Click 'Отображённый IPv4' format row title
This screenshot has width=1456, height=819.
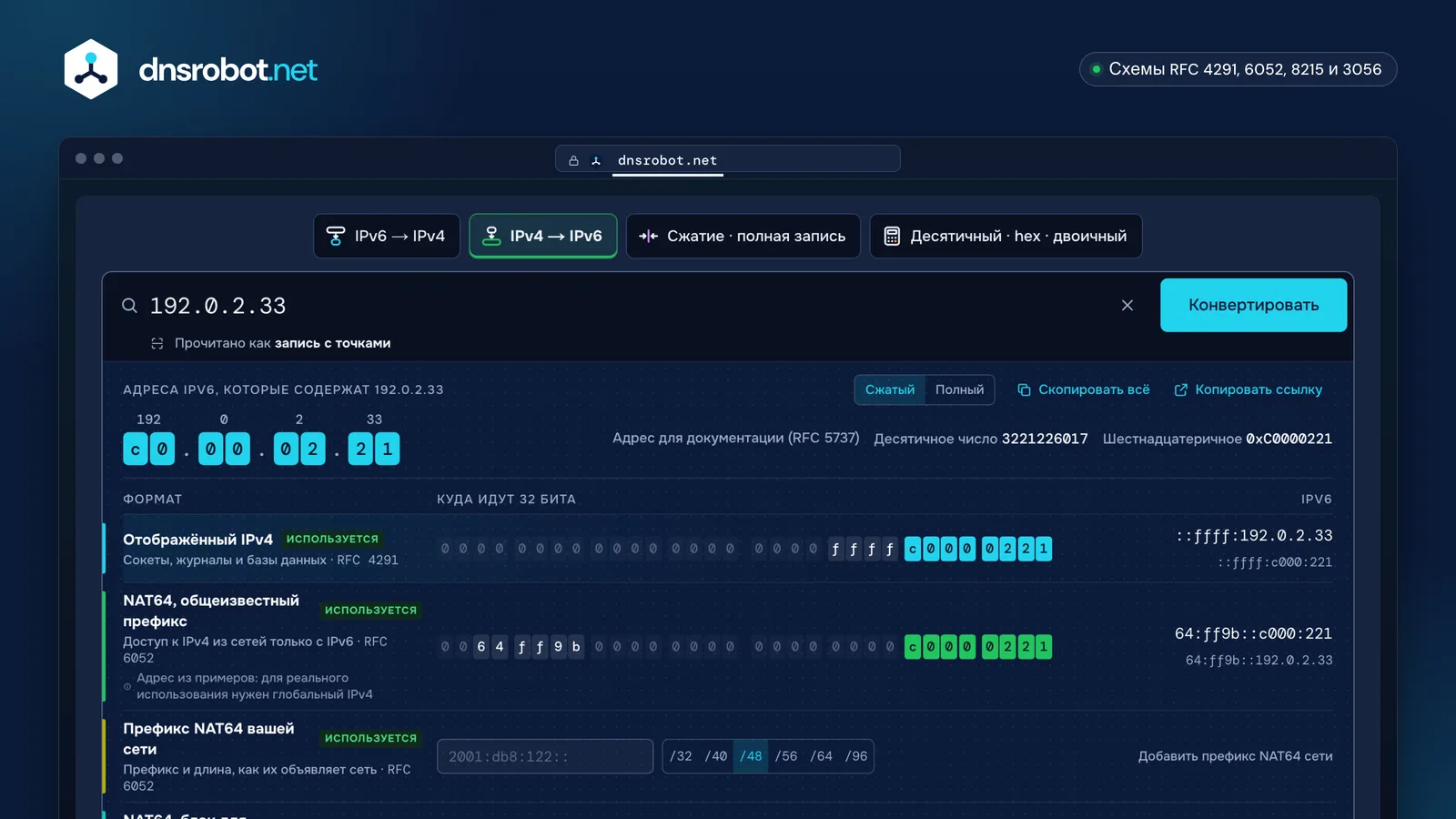click(x=197, y=540)
